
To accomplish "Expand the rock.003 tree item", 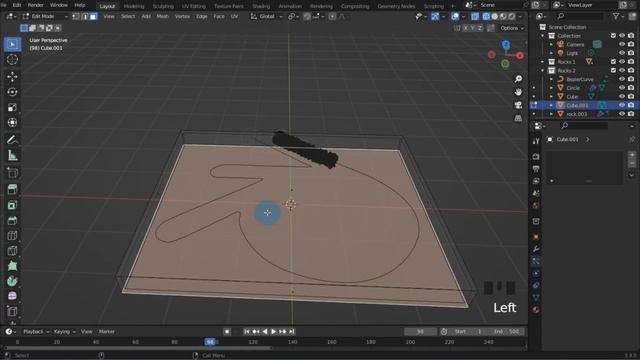I will (x=552, y=114).
